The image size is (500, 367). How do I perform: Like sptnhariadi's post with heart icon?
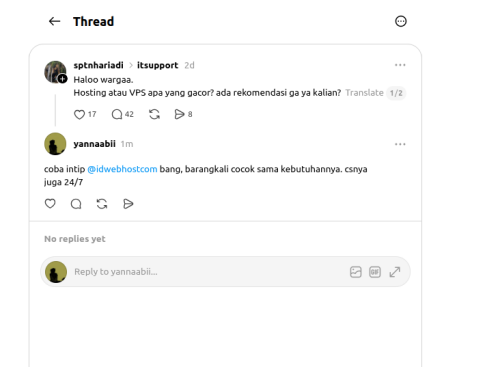[79, 114]
